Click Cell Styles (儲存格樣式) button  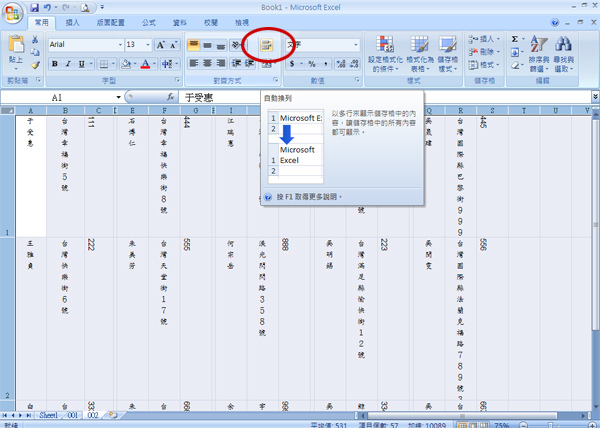coord(448,54)
